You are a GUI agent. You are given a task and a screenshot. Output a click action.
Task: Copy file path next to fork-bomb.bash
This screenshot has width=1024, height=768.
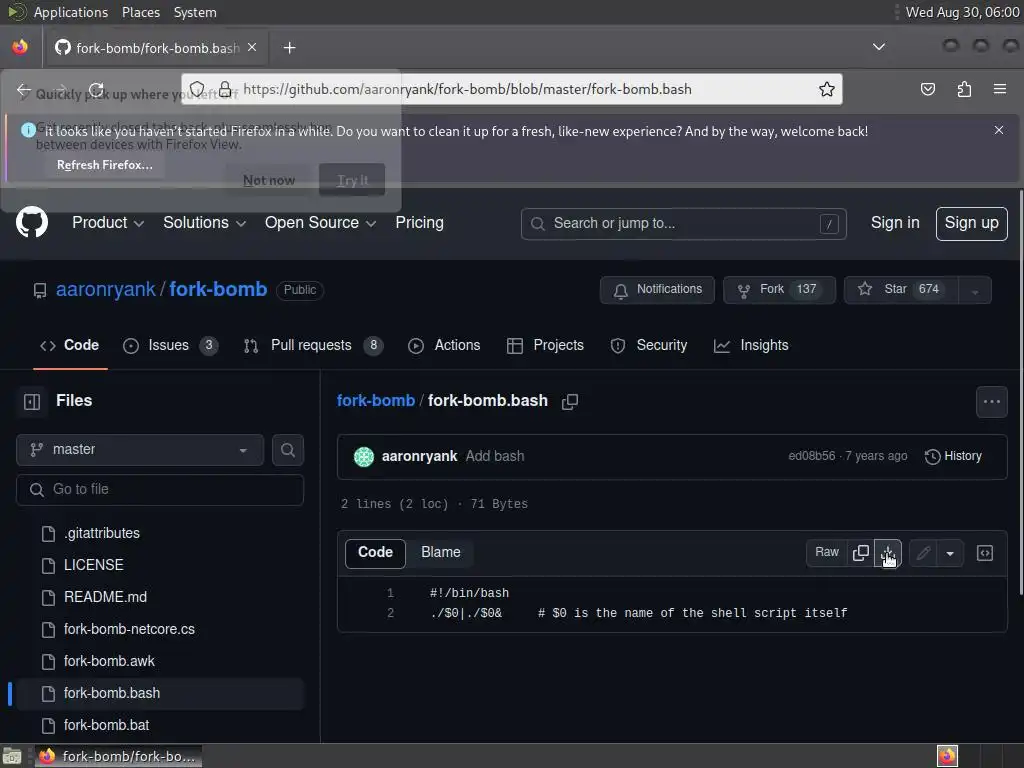[569, 402]
